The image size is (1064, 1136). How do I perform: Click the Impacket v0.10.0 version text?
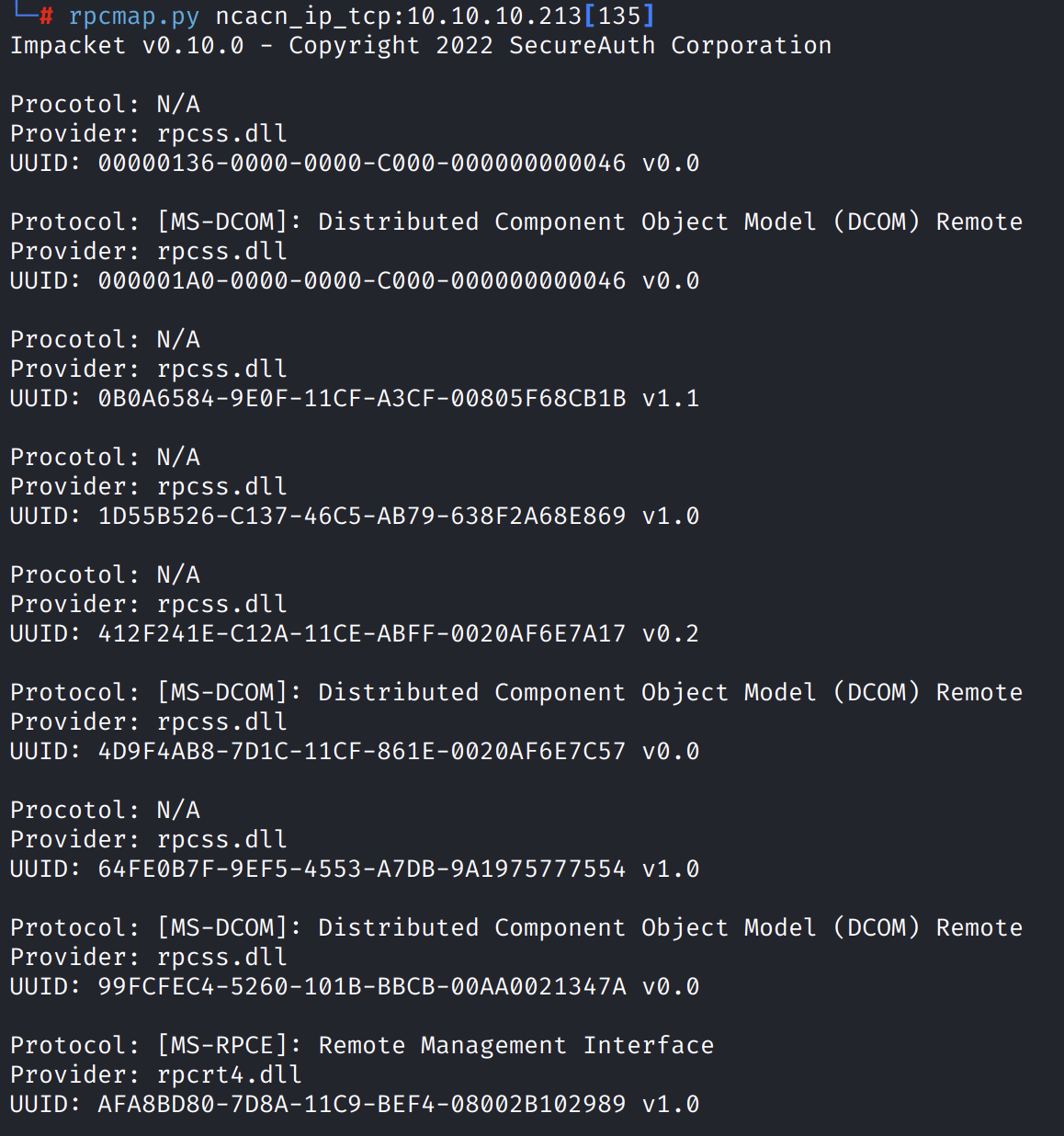point(127,46)
